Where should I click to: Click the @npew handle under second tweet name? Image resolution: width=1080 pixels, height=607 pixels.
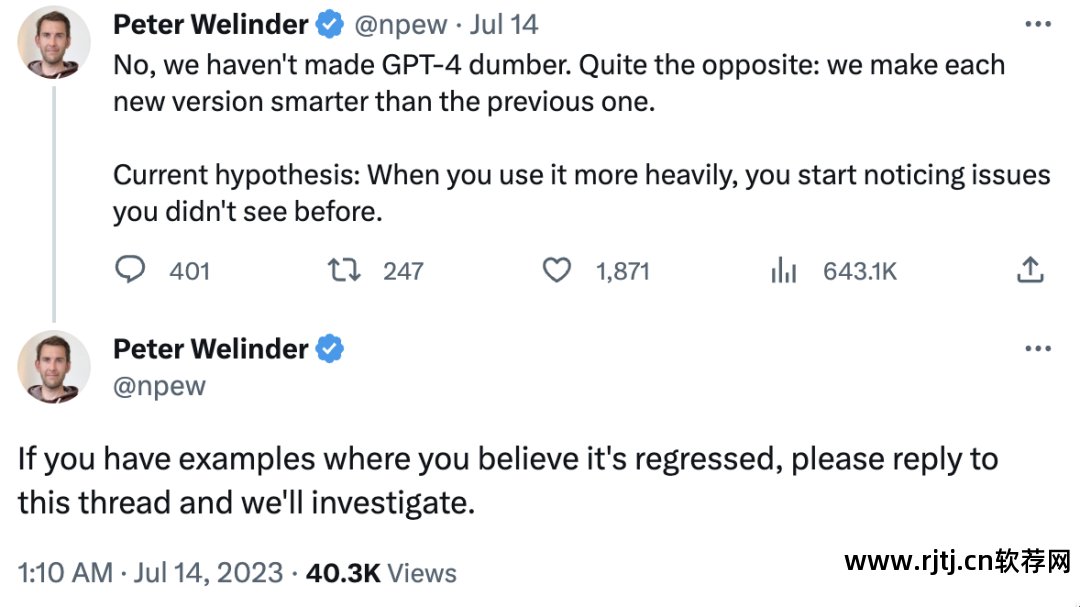[x=159, y=386]
